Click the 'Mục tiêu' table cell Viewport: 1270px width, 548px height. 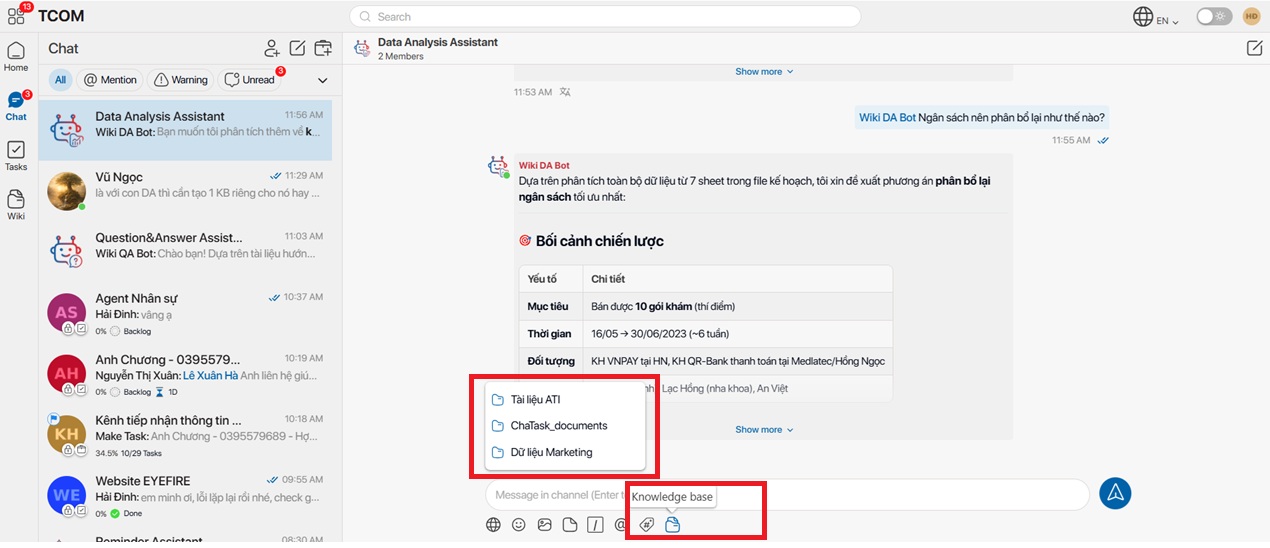click(551, 306)
